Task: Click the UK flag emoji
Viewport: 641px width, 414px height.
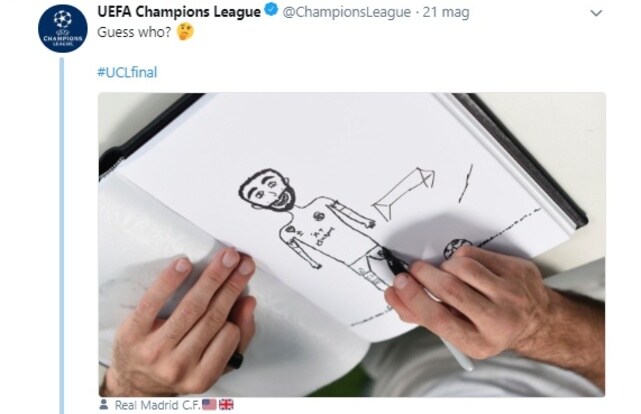Action: pyautogui.click(x=226, y=405)
